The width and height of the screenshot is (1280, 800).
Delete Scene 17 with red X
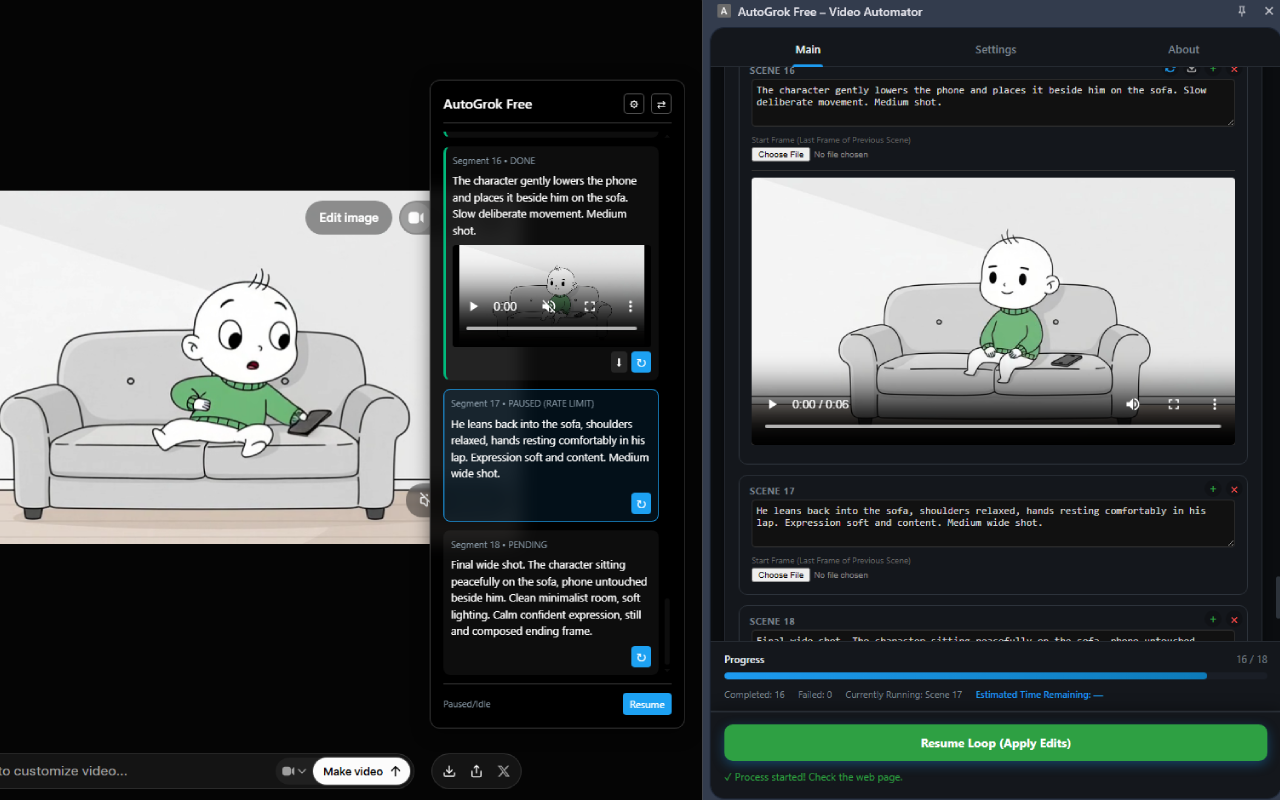1234,489
